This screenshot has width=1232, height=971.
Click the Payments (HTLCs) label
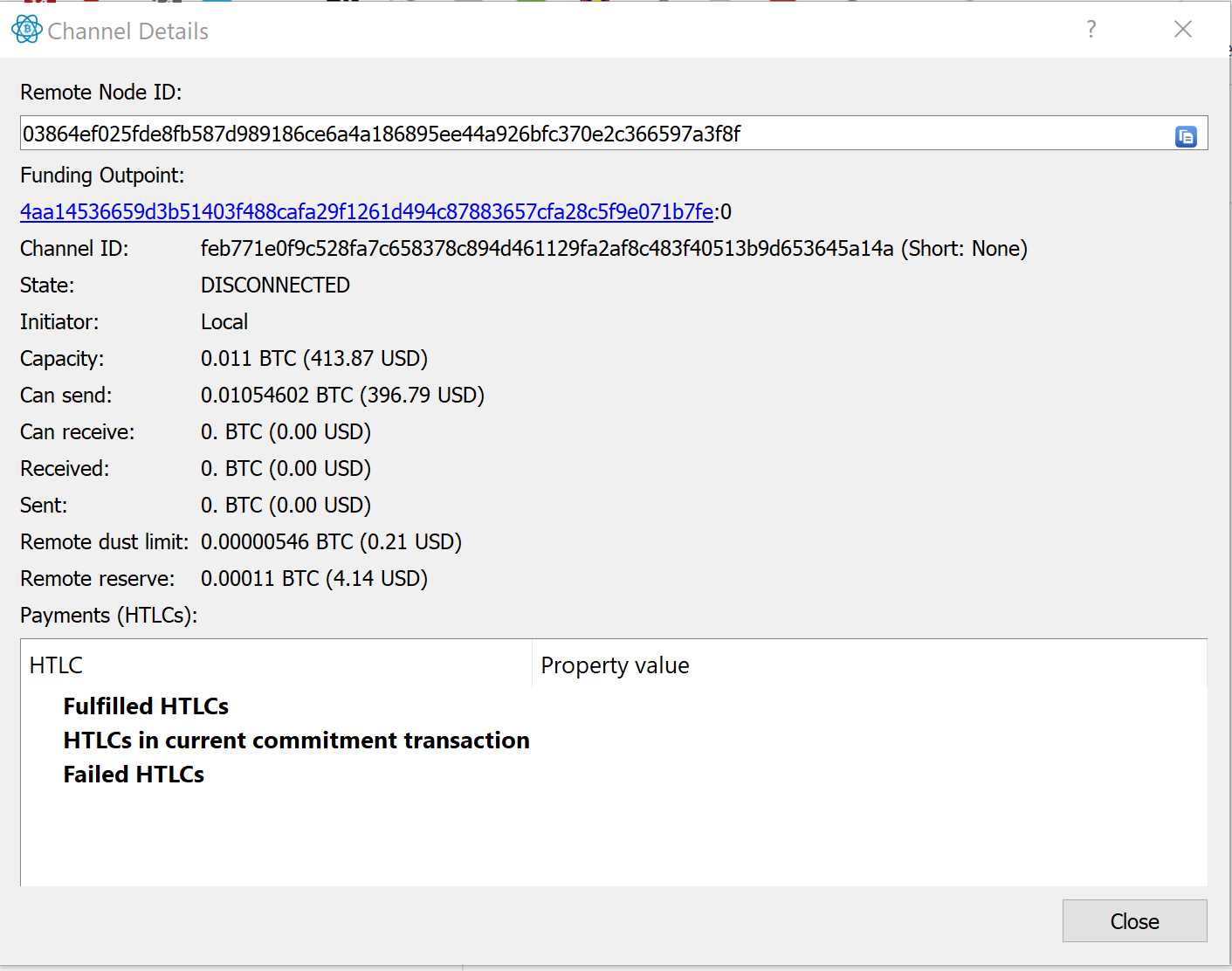108,615
